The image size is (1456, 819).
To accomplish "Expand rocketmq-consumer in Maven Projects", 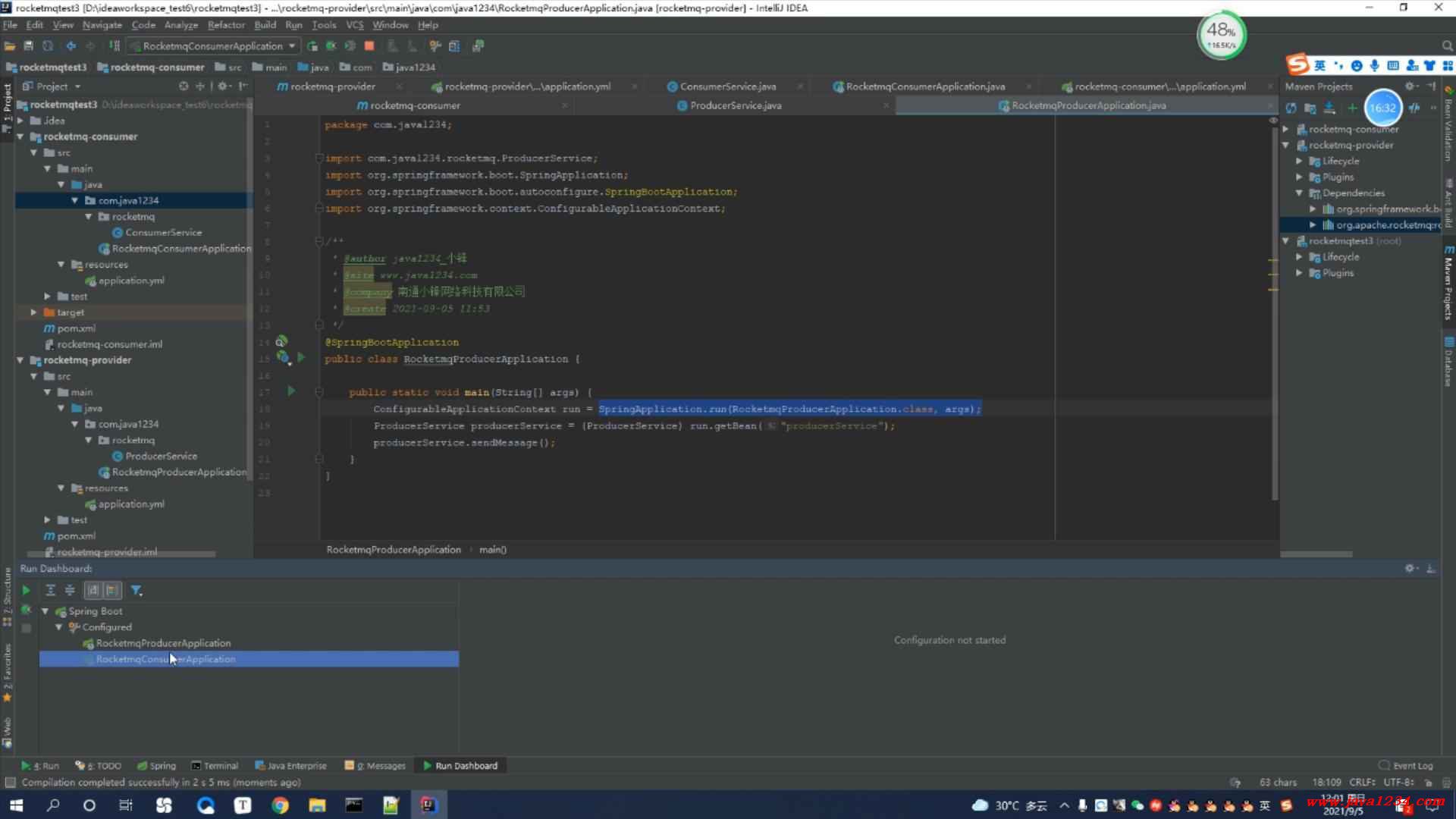I will click(1285, 129).
